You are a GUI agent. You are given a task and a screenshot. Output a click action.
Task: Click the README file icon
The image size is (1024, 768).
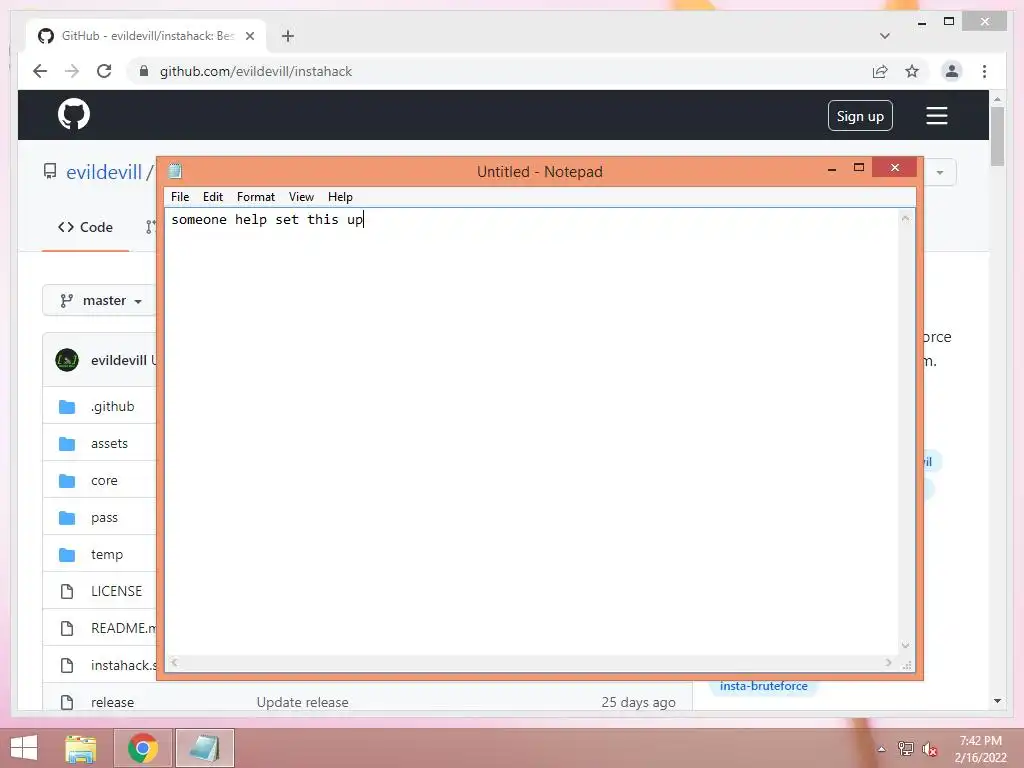[x=67, y=628]
